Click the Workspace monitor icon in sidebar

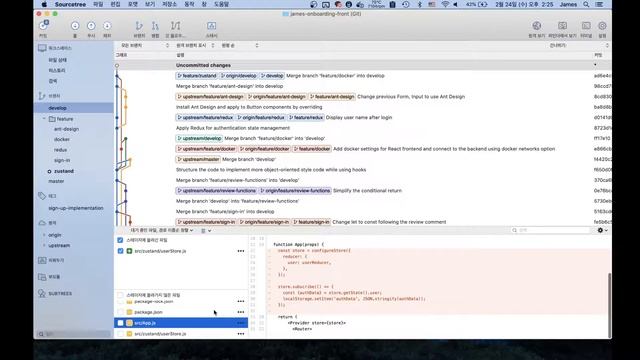coord(42,48)
